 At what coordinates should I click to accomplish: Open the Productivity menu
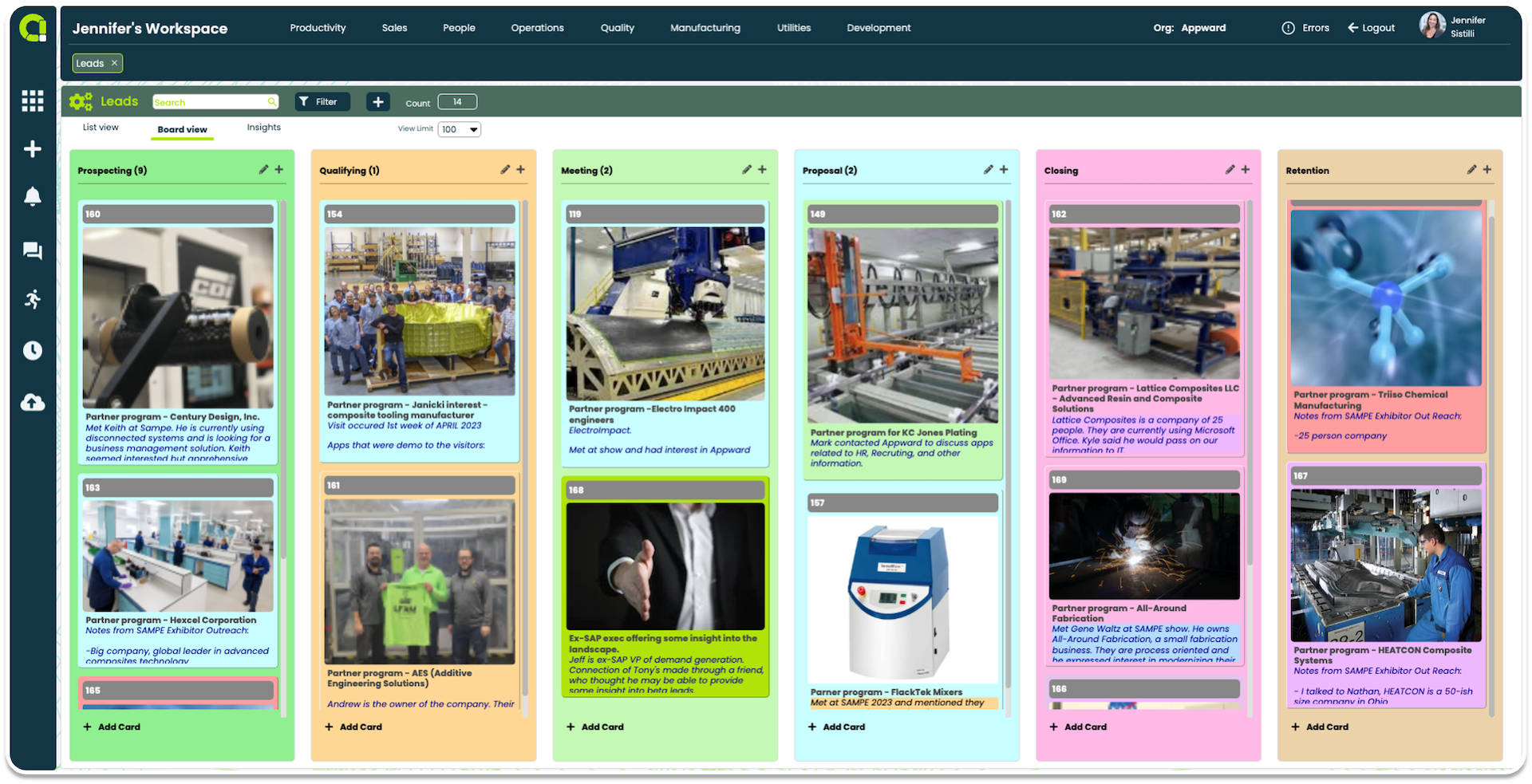318,28
